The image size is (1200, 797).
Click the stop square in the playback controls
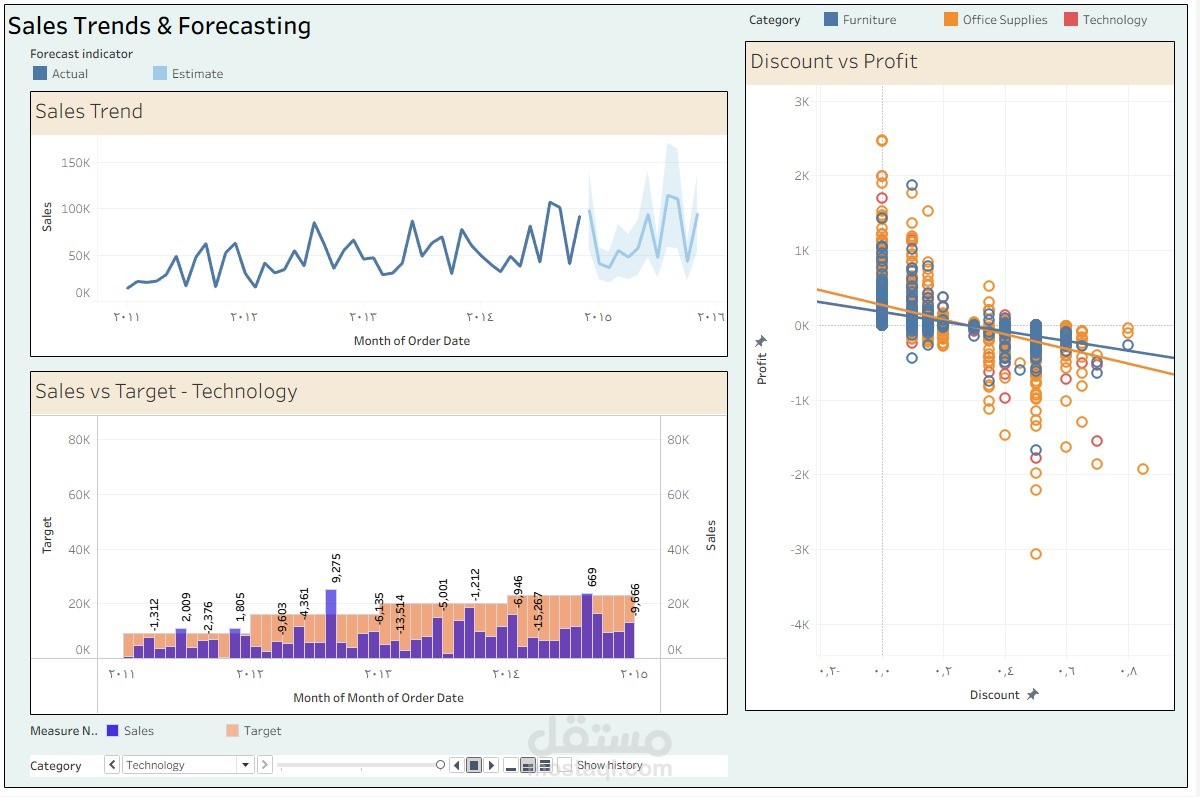(x=473, y=764)
